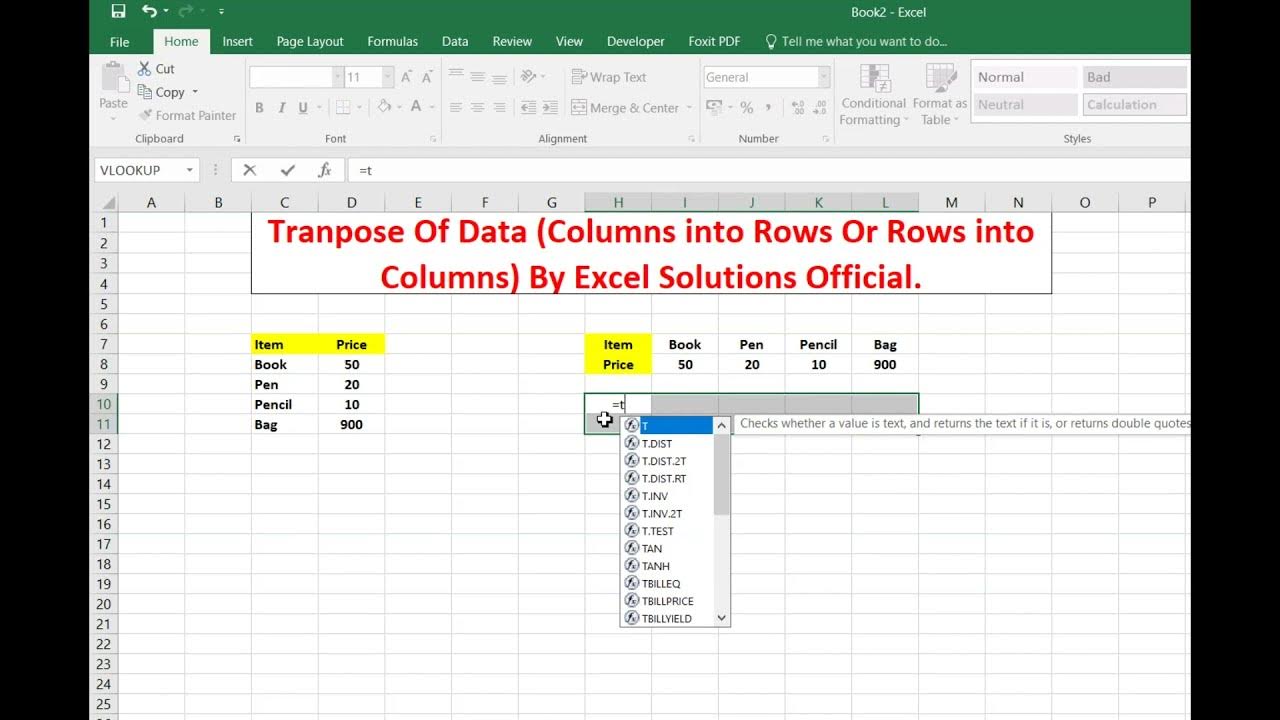The image size is (1280, 720).
Task: Open the Name Box dropdown arrow
Action: click(189, 171)
